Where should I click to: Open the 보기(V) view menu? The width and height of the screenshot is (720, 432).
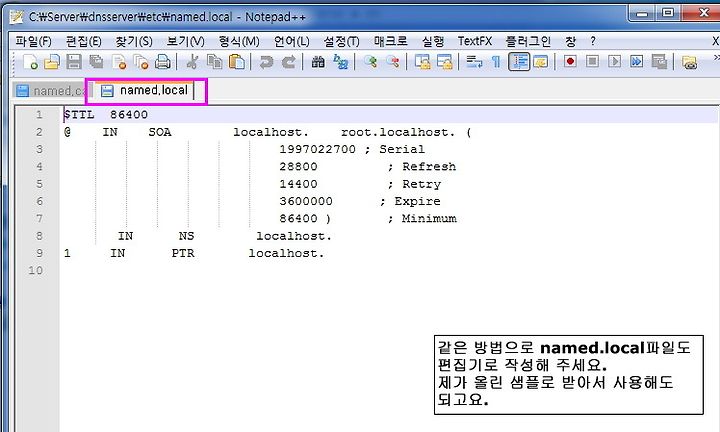click(185, 41)
